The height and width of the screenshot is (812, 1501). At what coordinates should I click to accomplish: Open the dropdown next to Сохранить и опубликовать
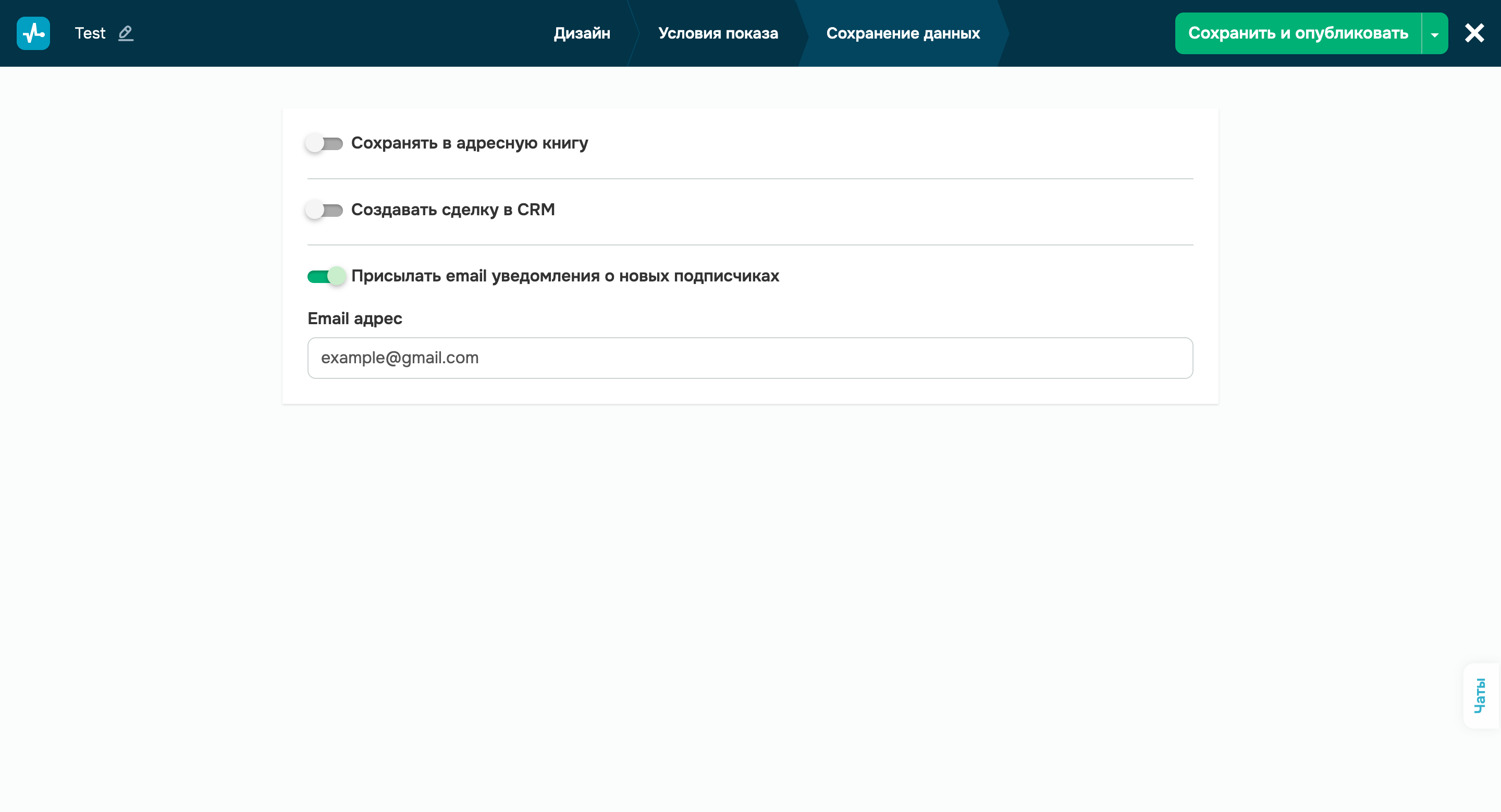pyautogui.click(x=1434, y=33)
